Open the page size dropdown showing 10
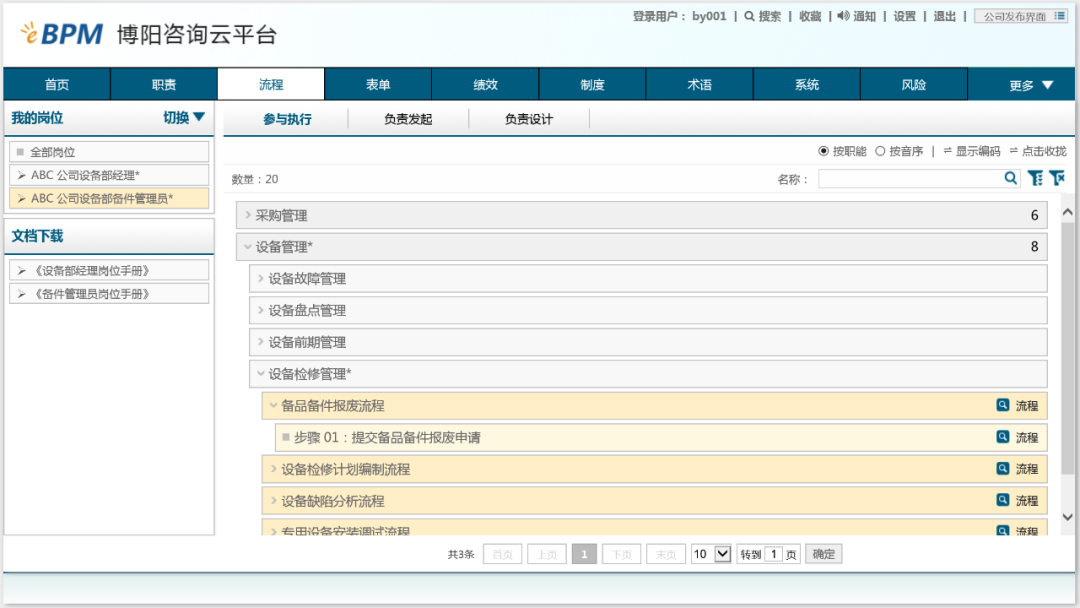Image resolution: width=1080 pixels, height=608 pixels. coord(722,554)
